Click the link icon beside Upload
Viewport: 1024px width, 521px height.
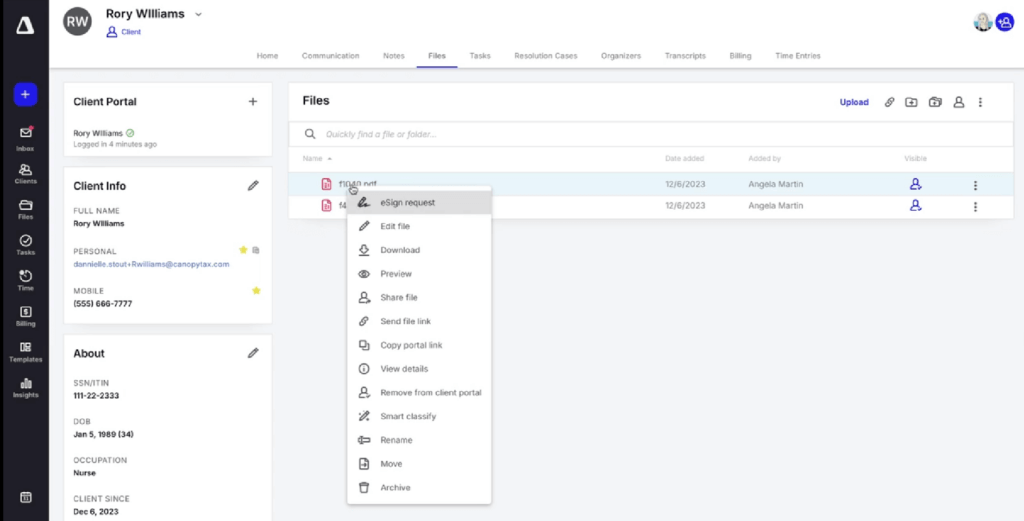pos(889,102)
